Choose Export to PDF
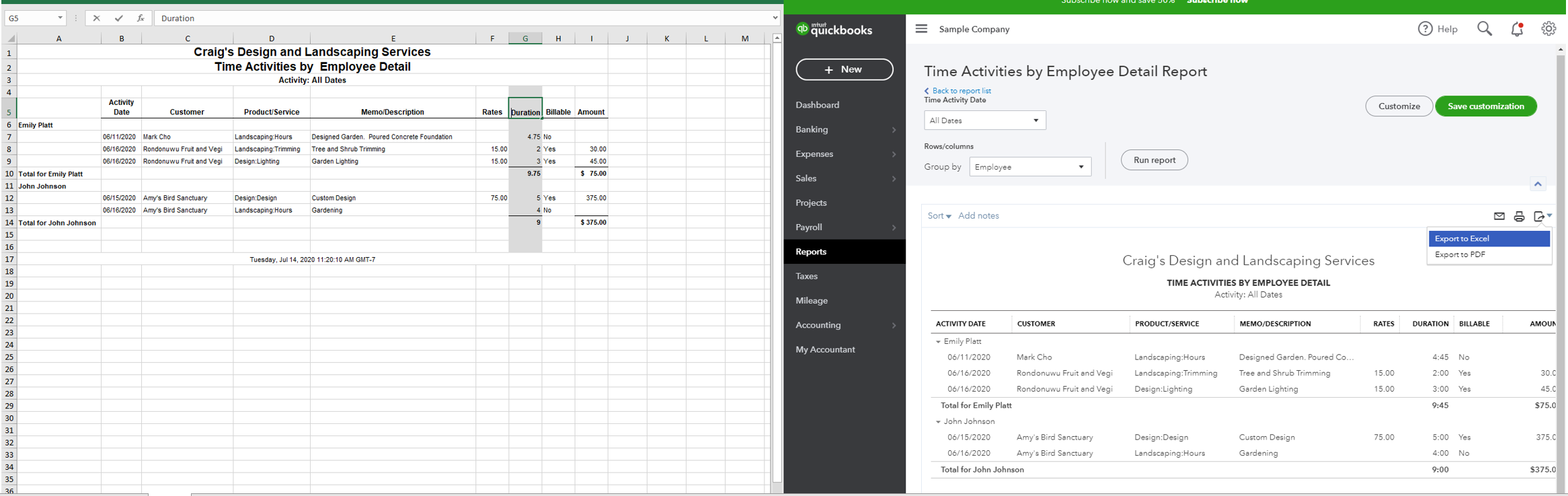The width and height of the screenshot is (1568, 496). [1489, 254]
